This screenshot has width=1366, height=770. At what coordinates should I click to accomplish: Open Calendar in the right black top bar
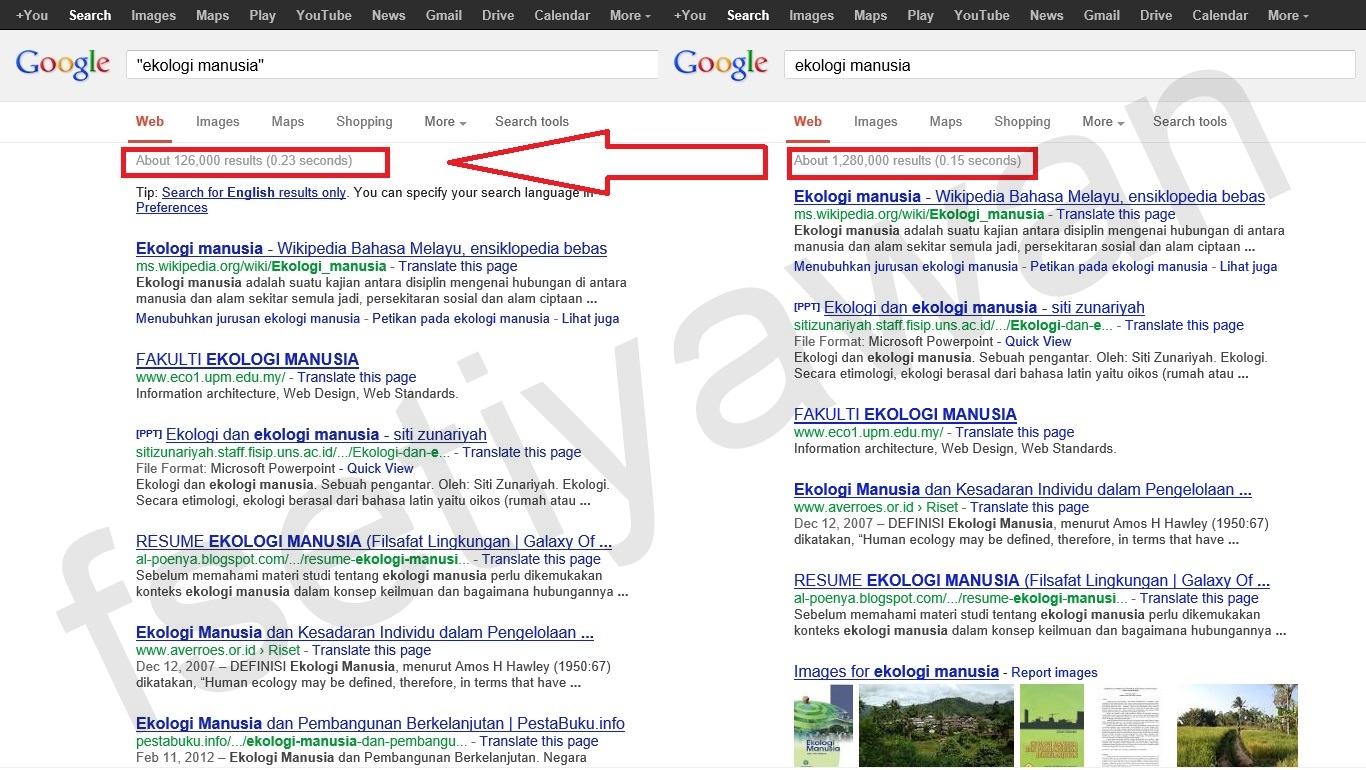point(1220,15)
